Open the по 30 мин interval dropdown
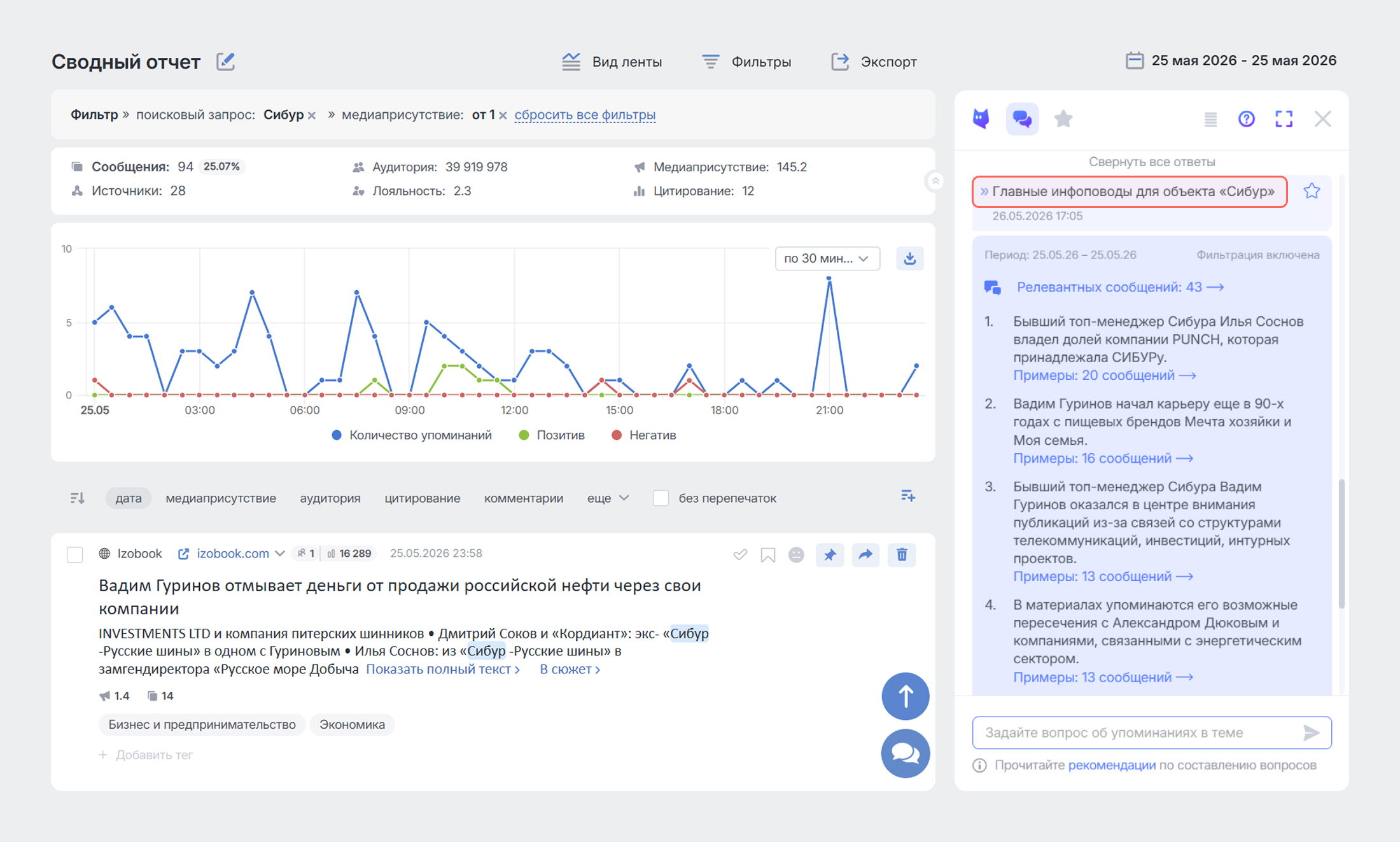The image size is (1400, 842). [827, 258]
